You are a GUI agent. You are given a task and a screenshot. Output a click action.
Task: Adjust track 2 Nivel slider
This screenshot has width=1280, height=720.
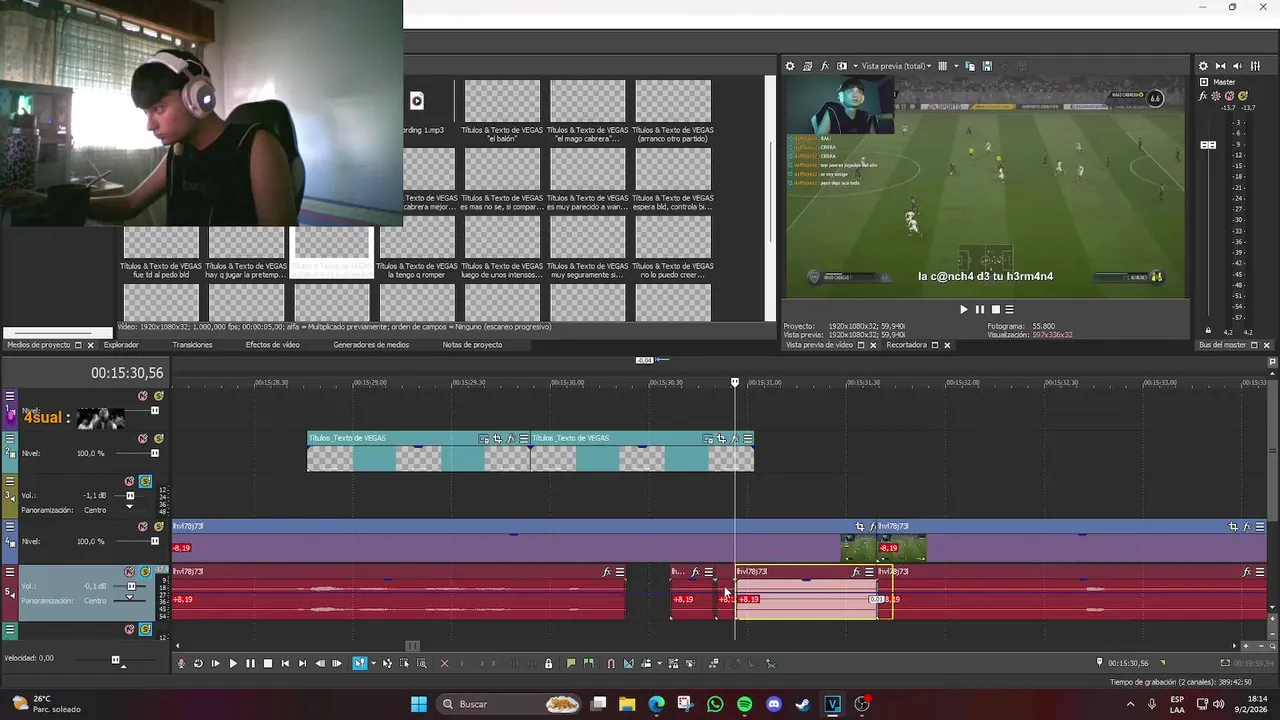[154, 453]
